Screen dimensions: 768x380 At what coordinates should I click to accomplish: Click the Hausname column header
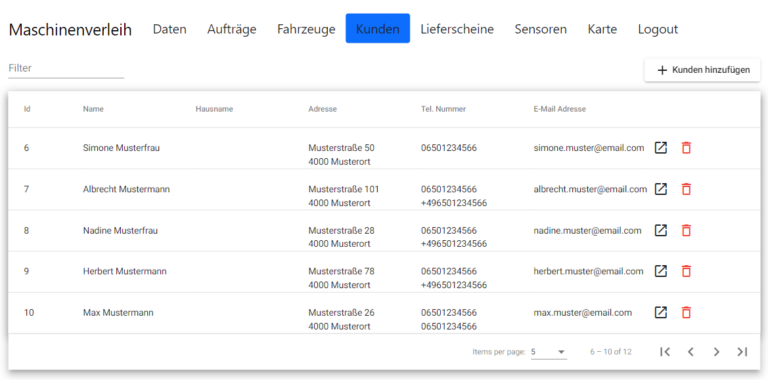(x=214, y=109)
